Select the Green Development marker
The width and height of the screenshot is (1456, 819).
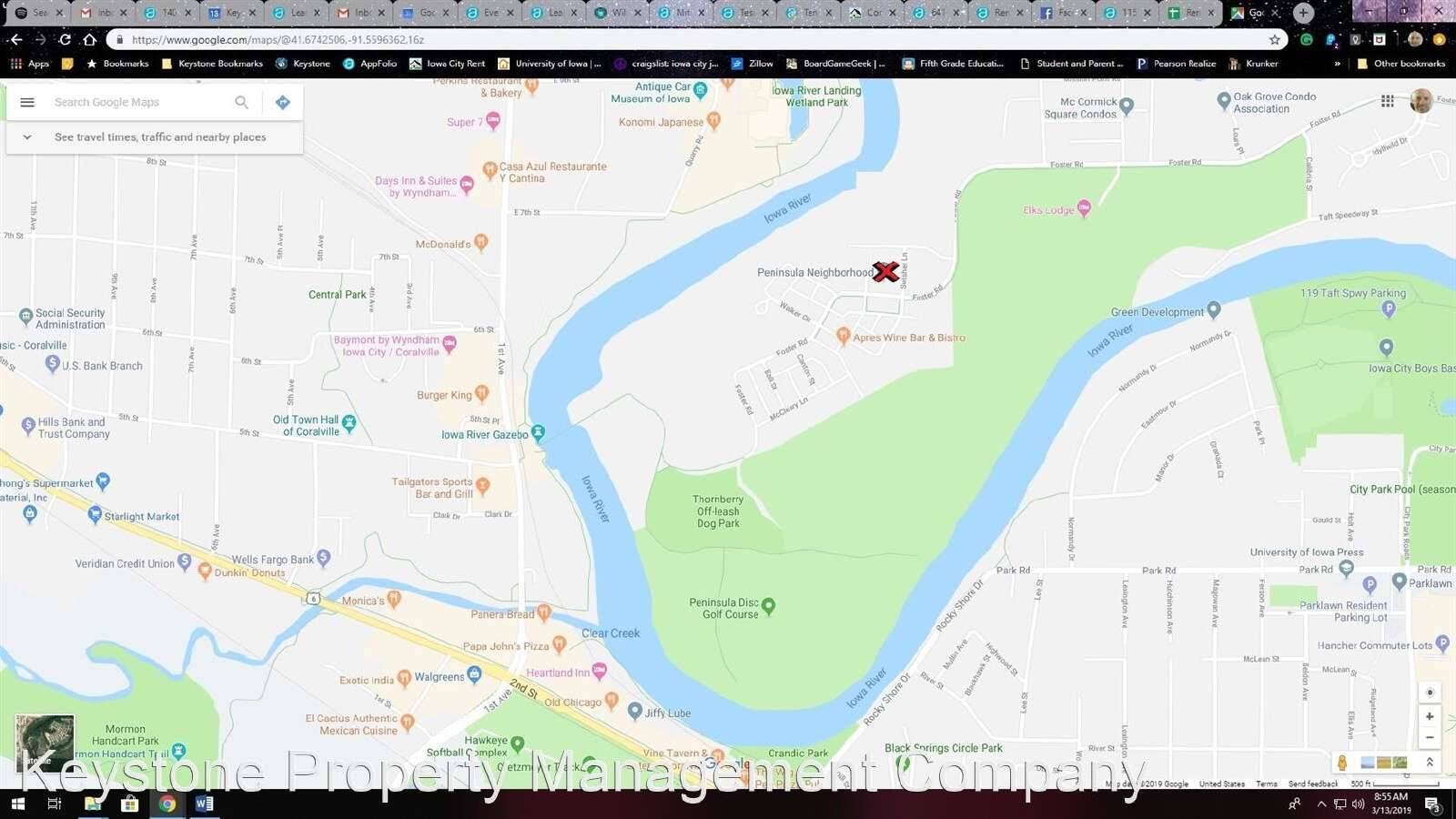1213,310
